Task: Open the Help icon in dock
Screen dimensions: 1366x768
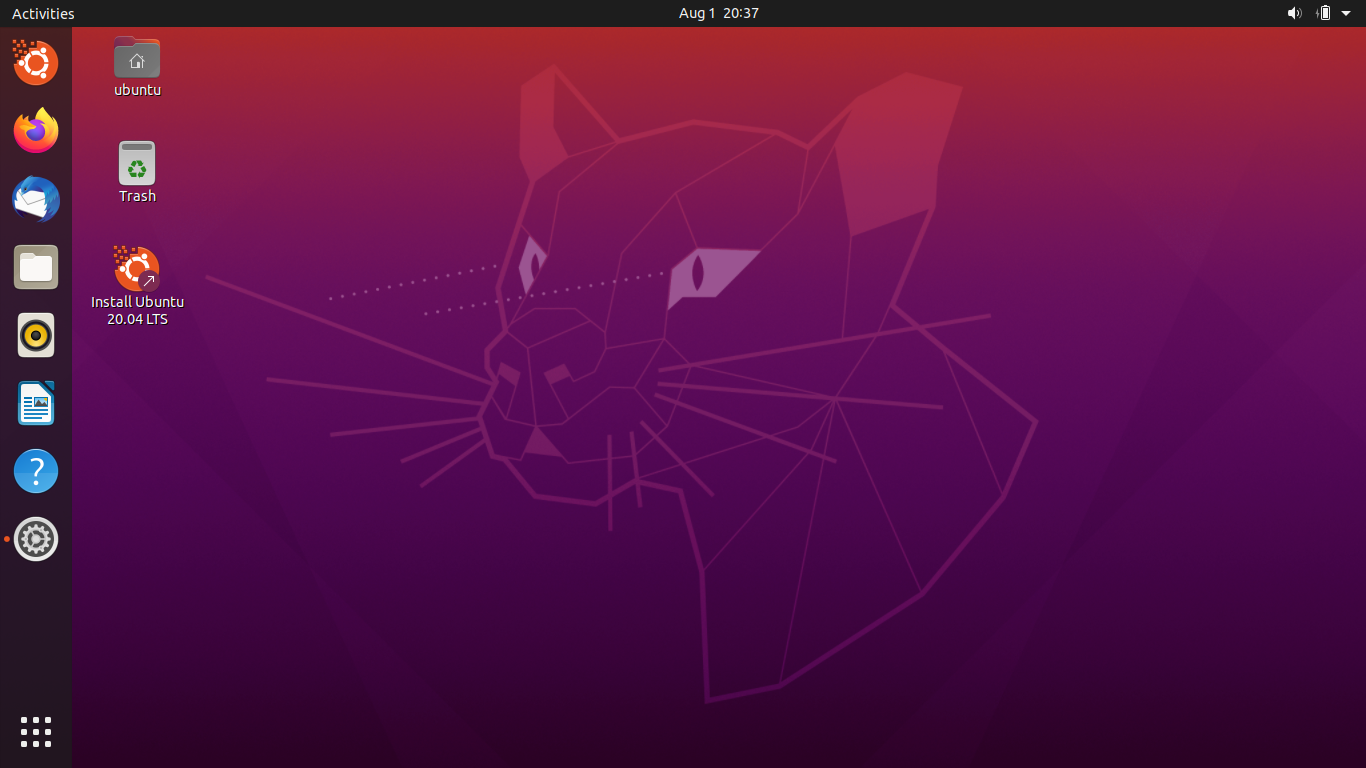Action: (36, 471)
